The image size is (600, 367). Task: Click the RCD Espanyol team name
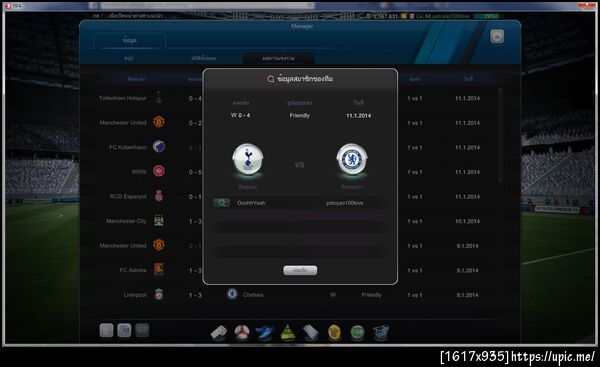(128, 196)
